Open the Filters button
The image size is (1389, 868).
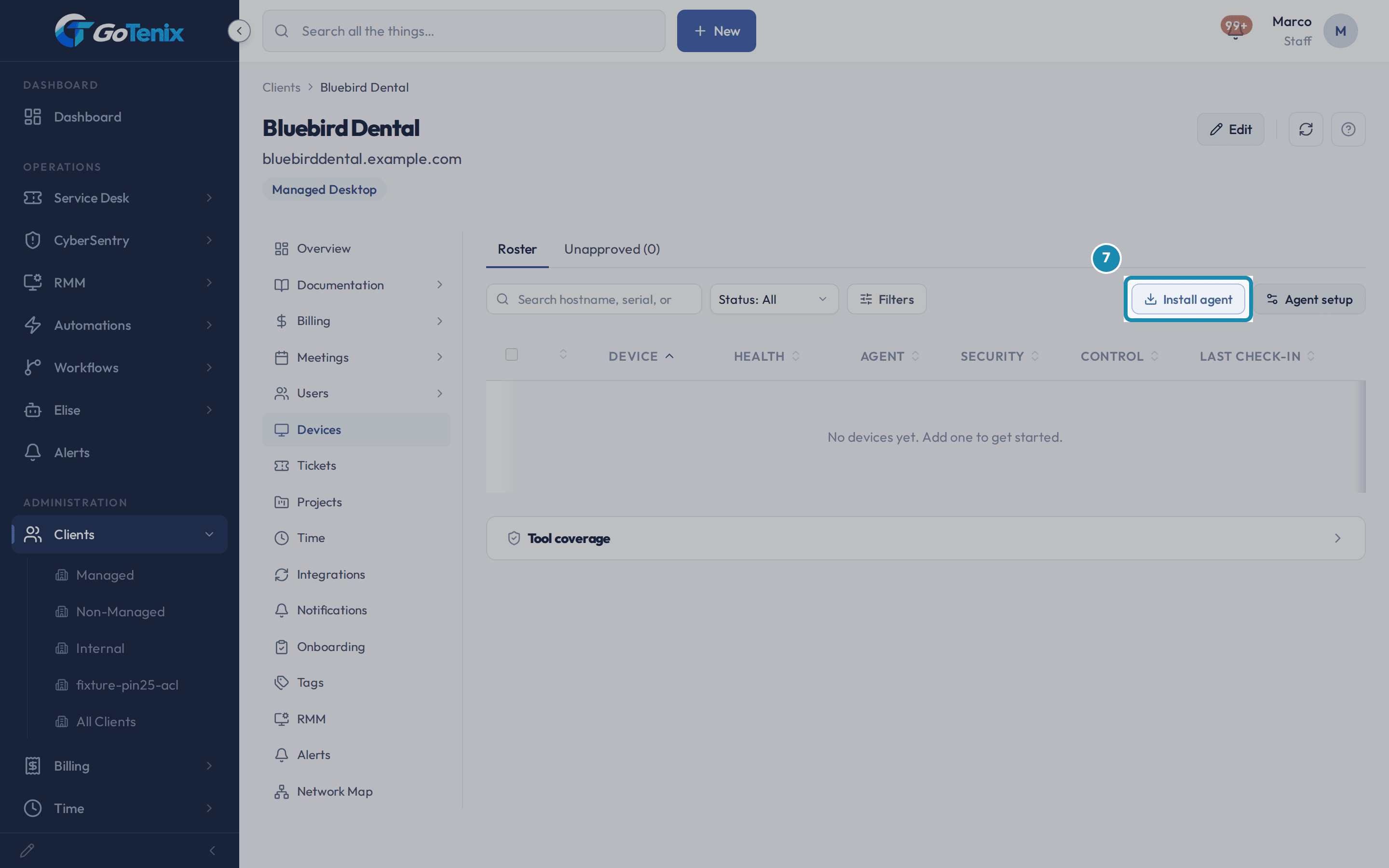(886, 299)
